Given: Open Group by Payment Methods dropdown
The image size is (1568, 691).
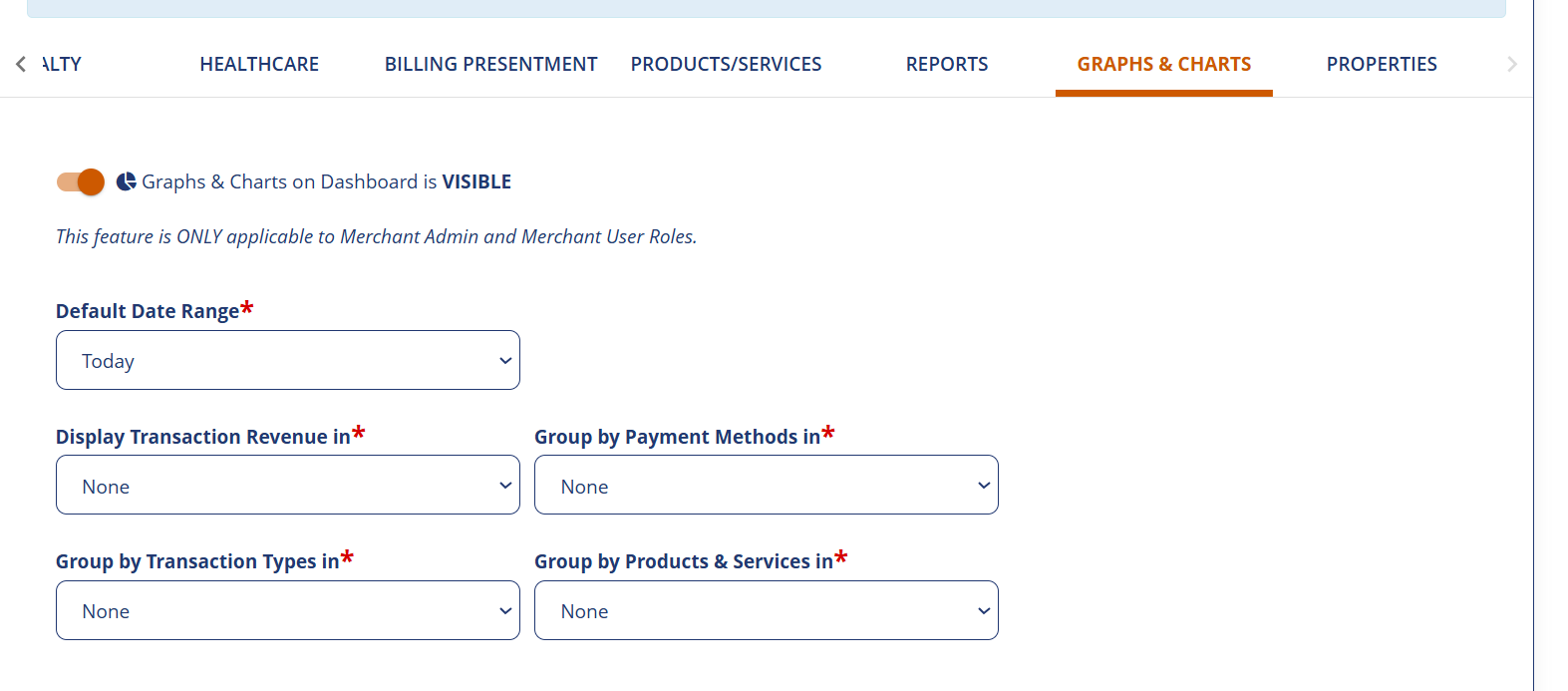Looking at the screenshot, I should click(x=766, y=486).
